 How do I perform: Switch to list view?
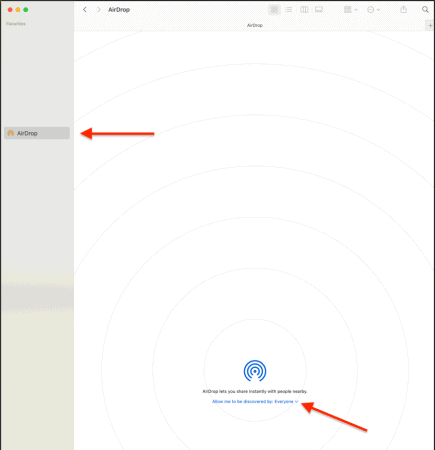(289, 10)
